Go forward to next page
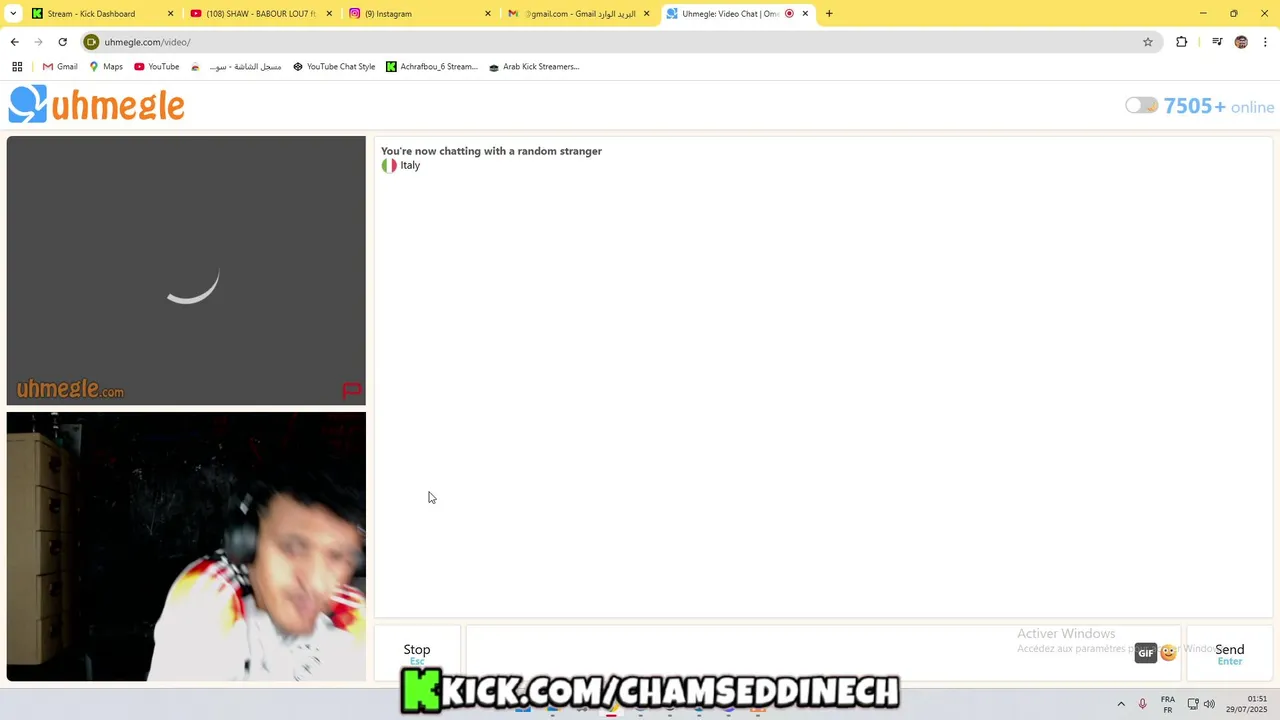 39,42
